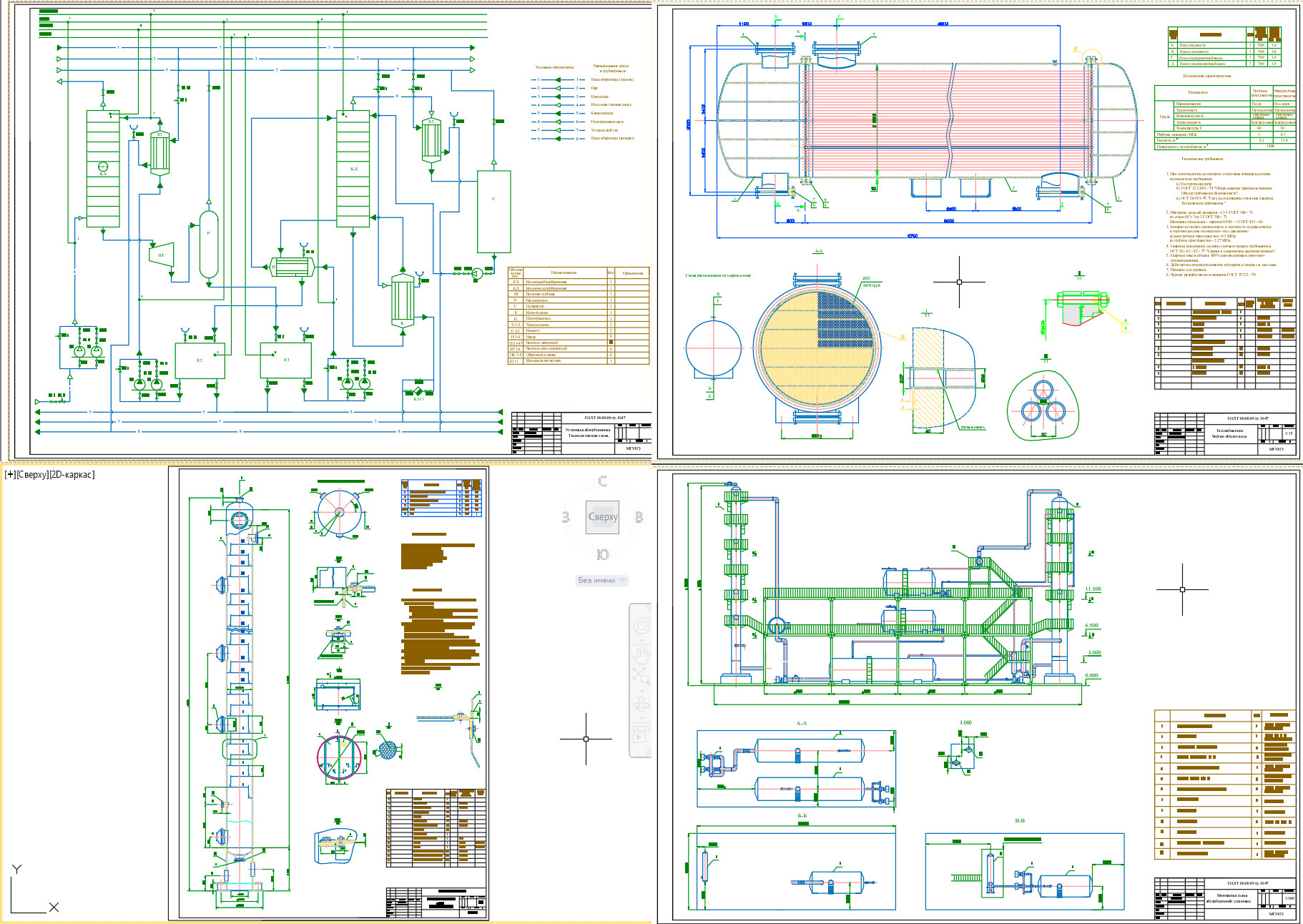Expand the zoom tool options arrow
1303x924 pixels.
(641, 689)
